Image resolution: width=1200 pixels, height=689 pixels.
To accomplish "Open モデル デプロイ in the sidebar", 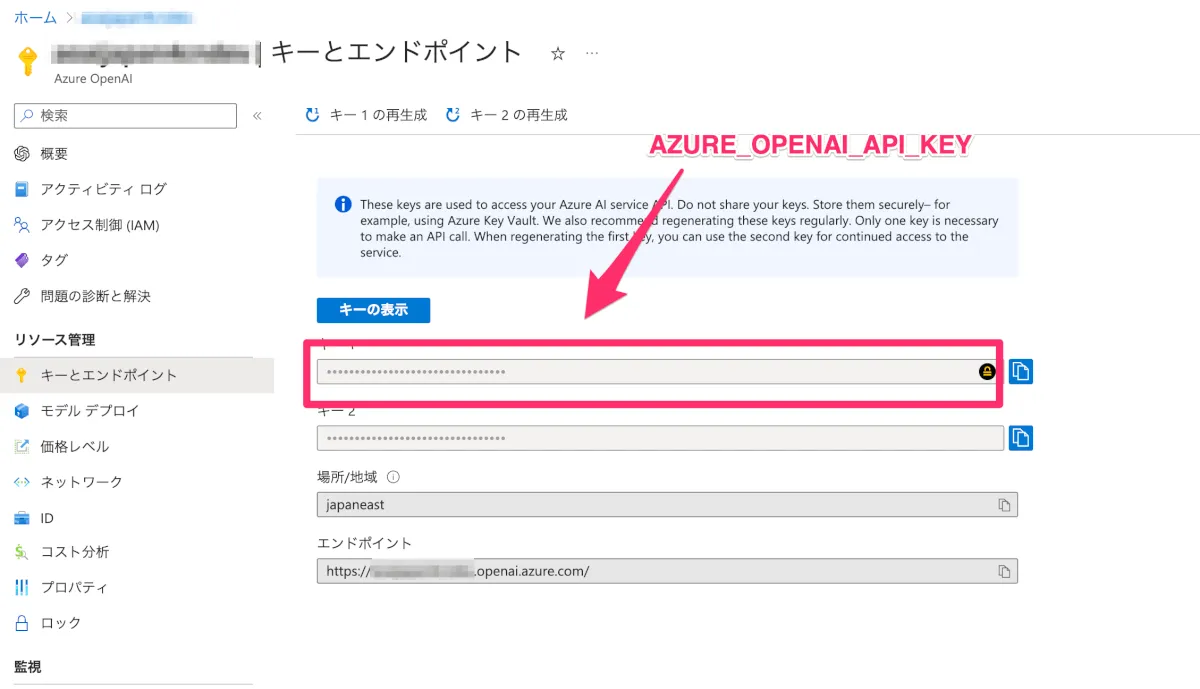I will [x=89, y=411].
